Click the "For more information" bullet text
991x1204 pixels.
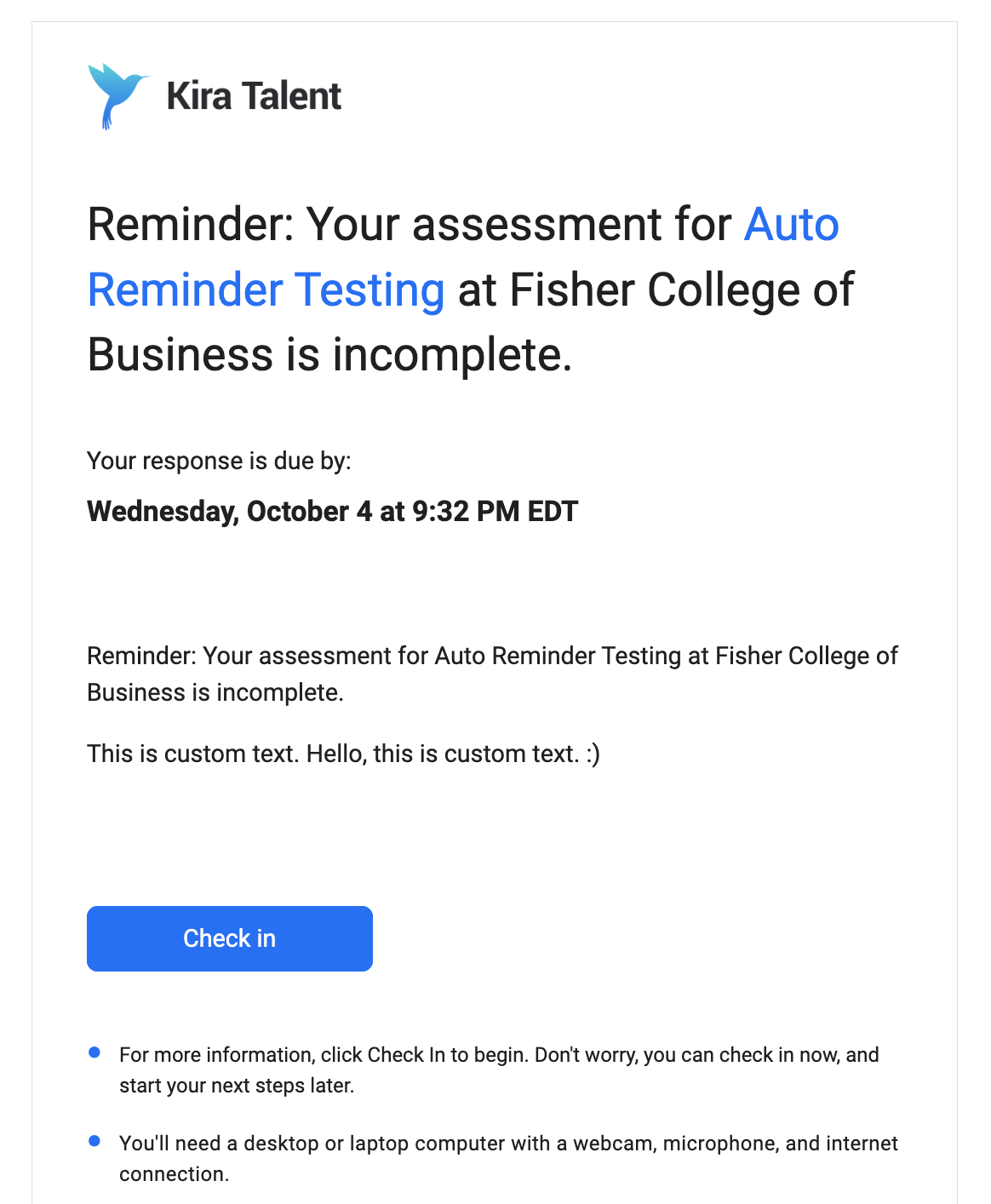(499, 1070)
